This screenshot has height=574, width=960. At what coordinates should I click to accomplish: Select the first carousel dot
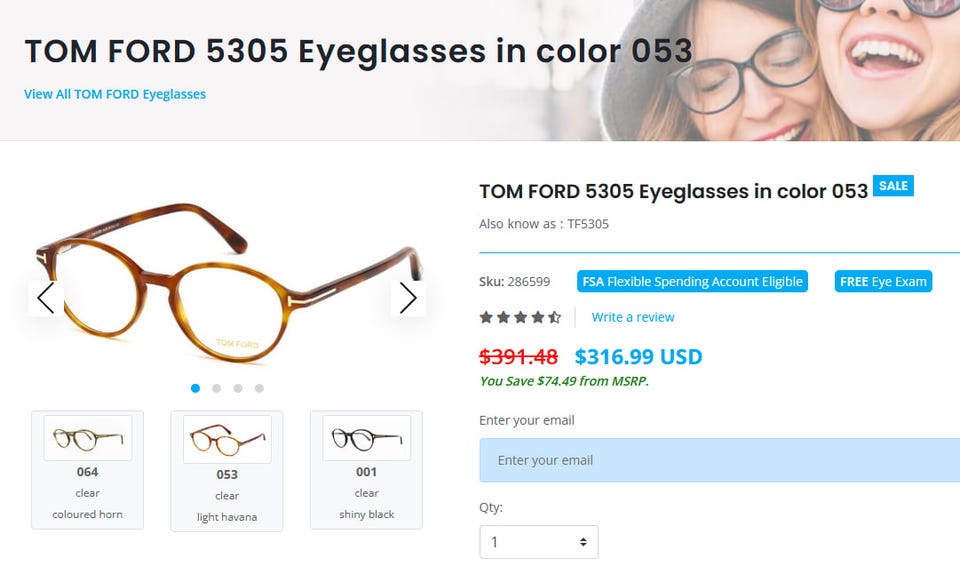tap(195, 388)
